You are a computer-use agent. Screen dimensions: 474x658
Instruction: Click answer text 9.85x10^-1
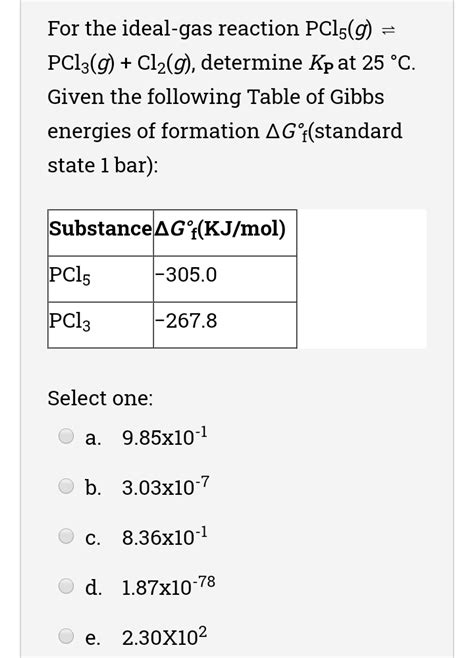point(164,436)
